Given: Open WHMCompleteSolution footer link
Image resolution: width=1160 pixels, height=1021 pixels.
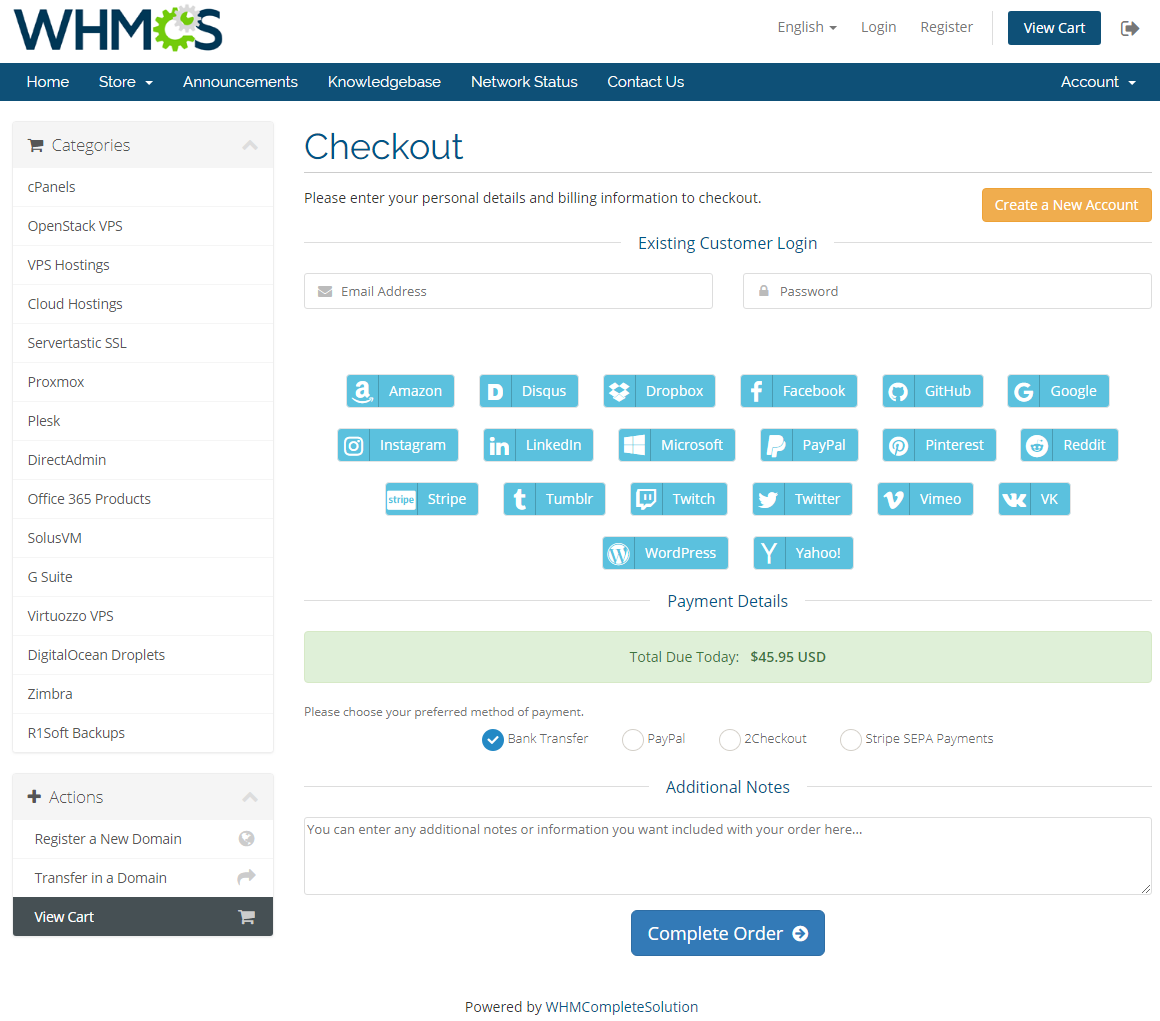Looking at the screenshot, I should (621, 1007).
